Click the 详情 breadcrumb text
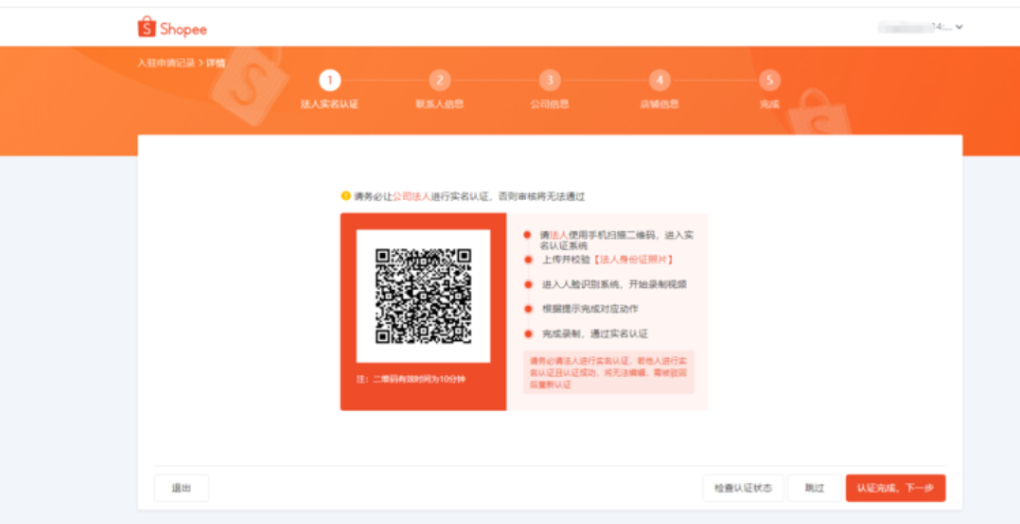The width and height of the screenshot is (1020, 524). 215,63
